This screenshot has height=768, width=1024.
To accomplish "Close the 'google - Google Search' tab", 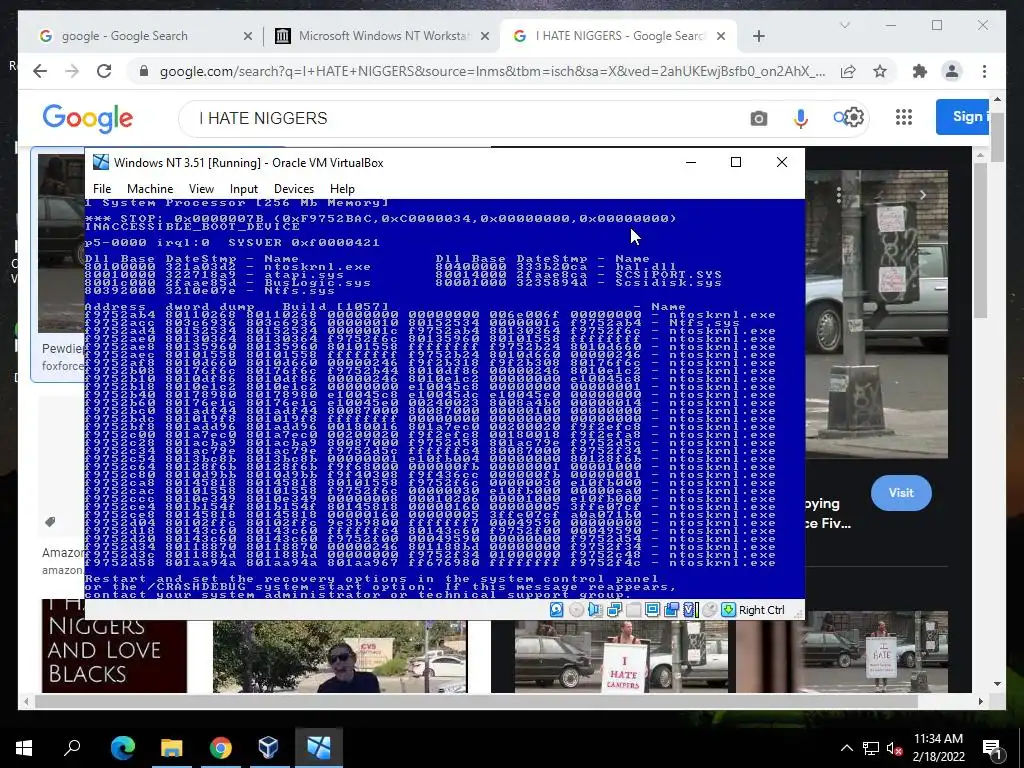I will coord(248,37).
